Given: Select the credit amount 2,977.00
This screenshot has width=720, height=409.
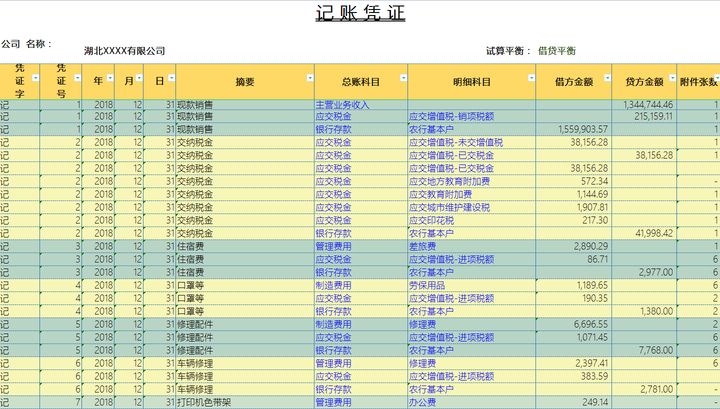Looking at the screenshot, I should pos(644,272).
